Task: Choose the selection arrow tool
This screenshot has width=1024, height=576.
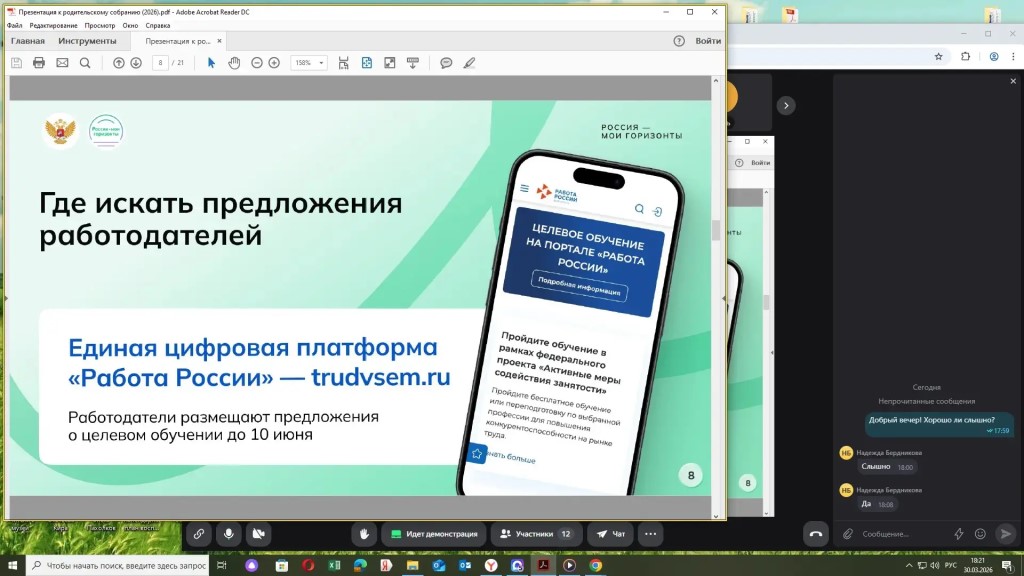Action: click(x=211, y=63)
